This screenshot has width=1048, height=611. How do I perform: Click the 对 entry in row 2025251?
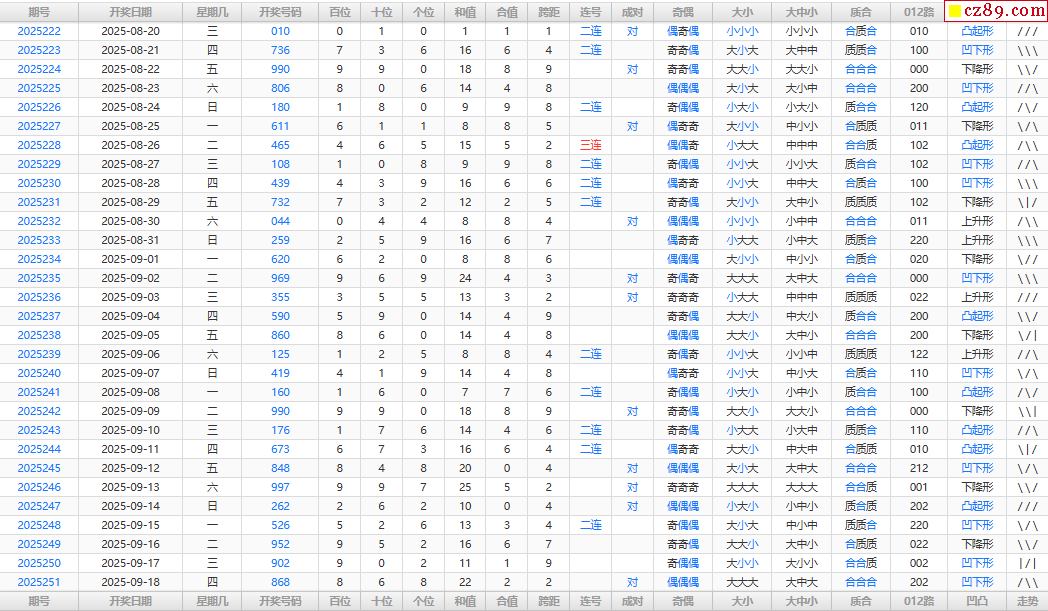pos(632,582)
